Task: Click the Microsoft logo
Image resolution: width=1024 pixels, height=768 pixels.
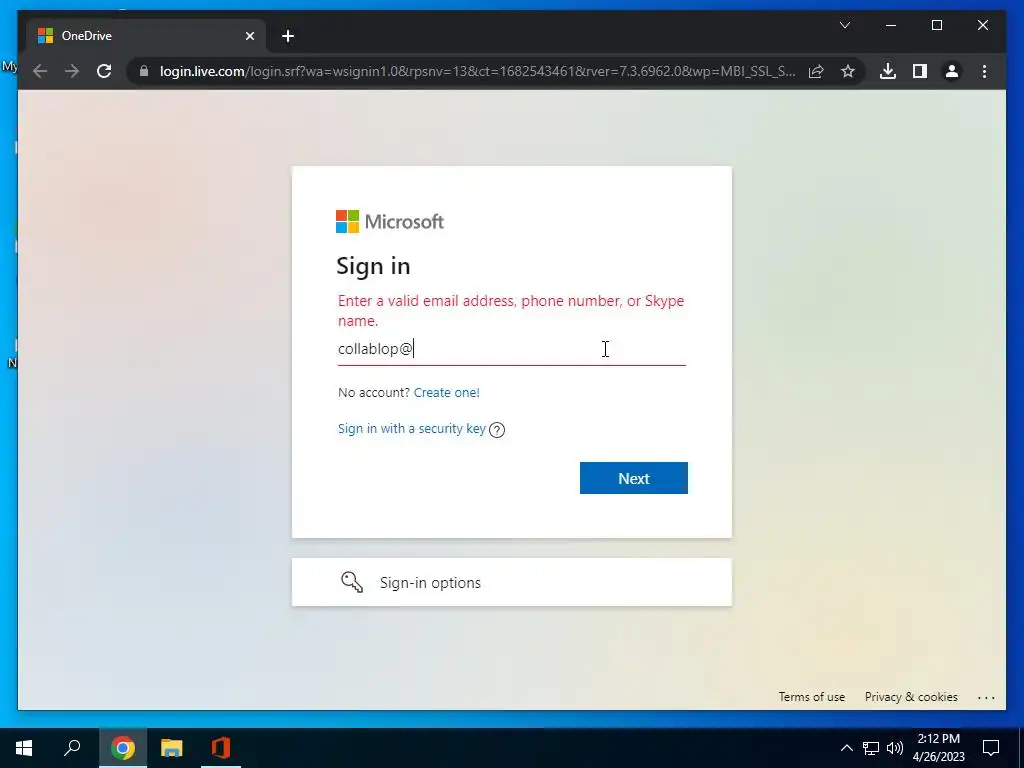Action: (390, 221)
